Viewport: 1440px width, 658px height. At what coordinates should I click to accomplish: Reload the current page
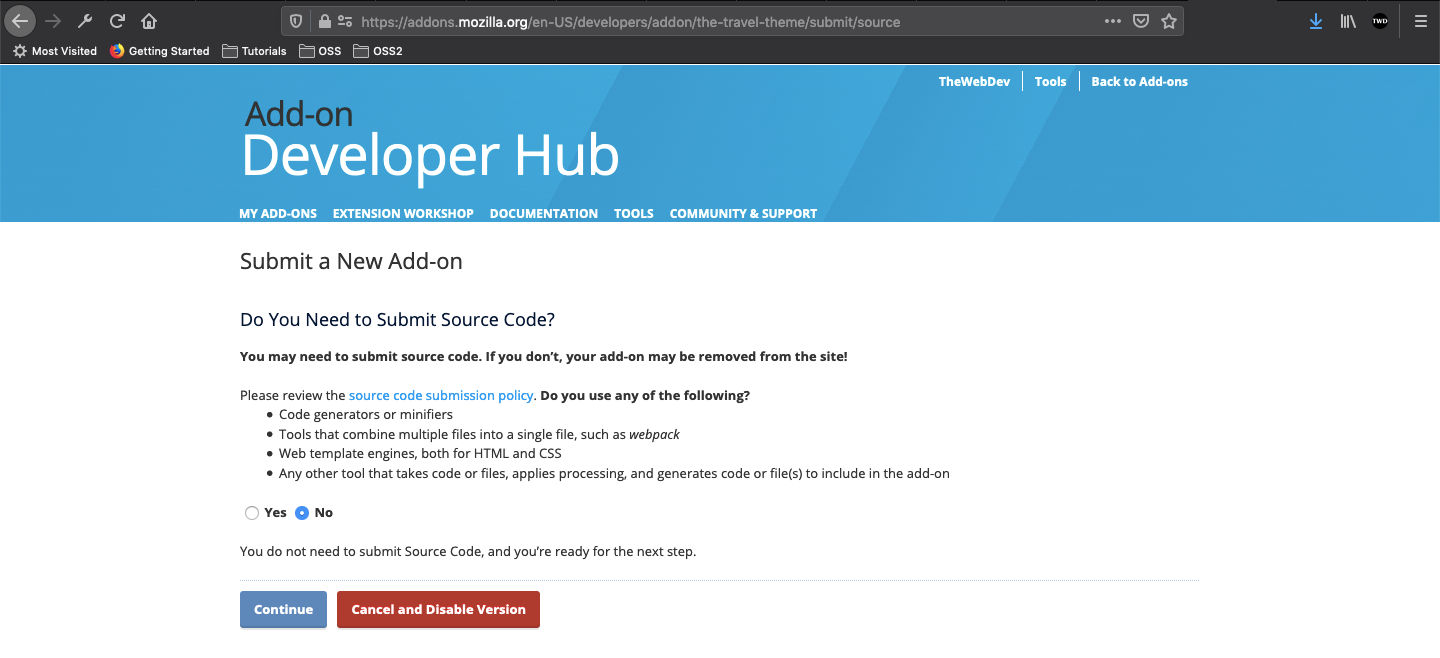[117, 21]
